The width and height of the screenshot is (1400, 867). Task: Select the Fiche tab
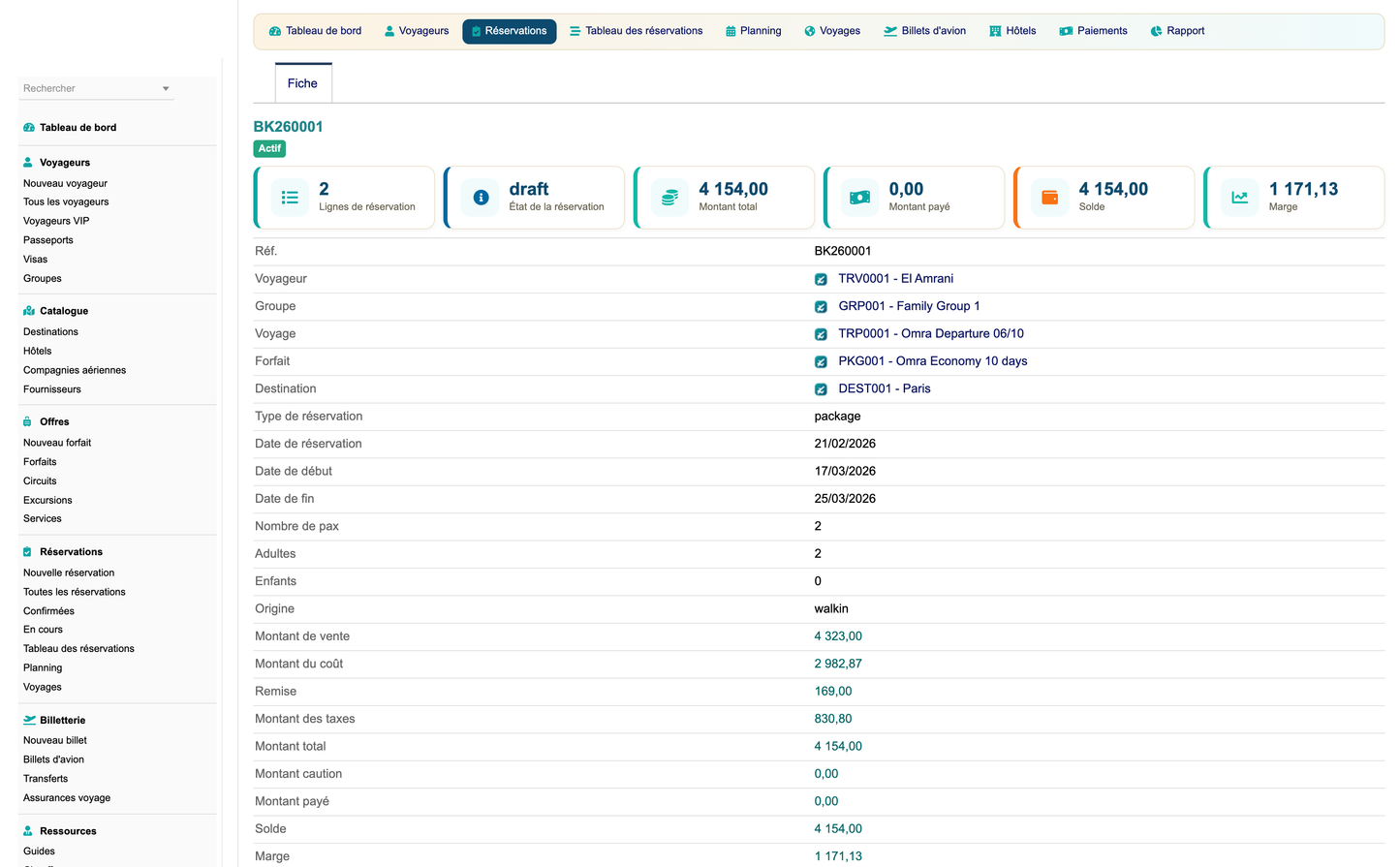pyautogui.click(x=302, y=83)
